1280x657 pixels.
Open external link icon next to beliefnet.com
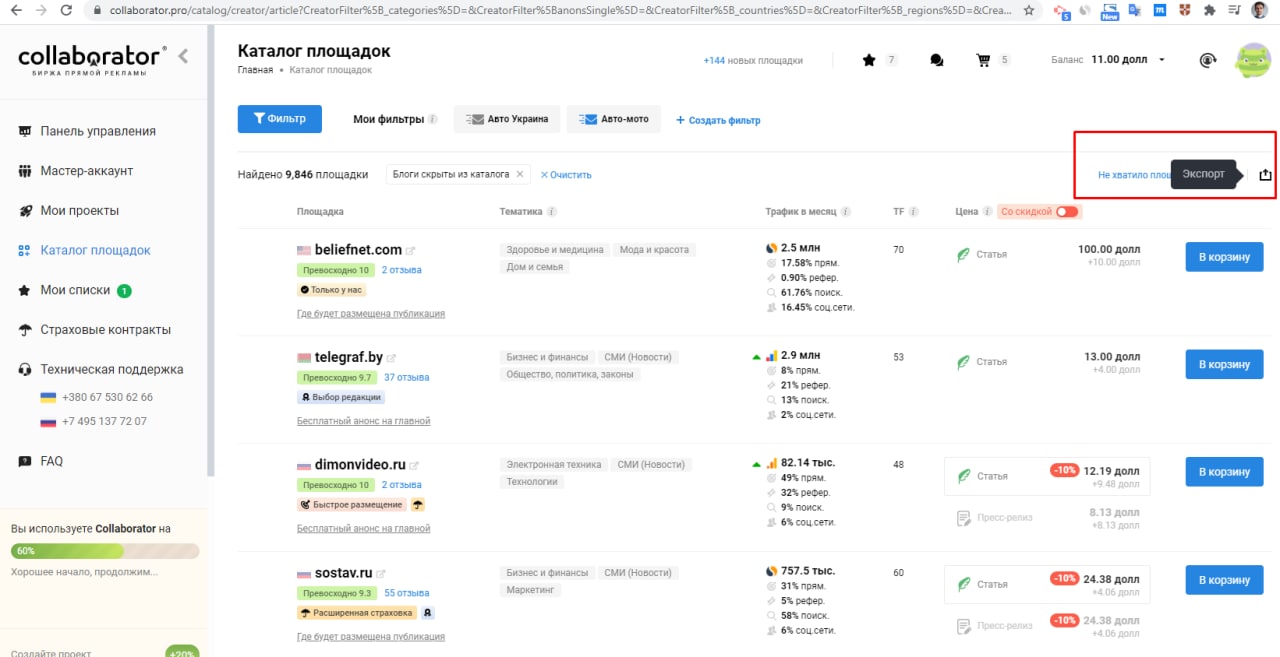pyautogui.click(x=410, y=250)
